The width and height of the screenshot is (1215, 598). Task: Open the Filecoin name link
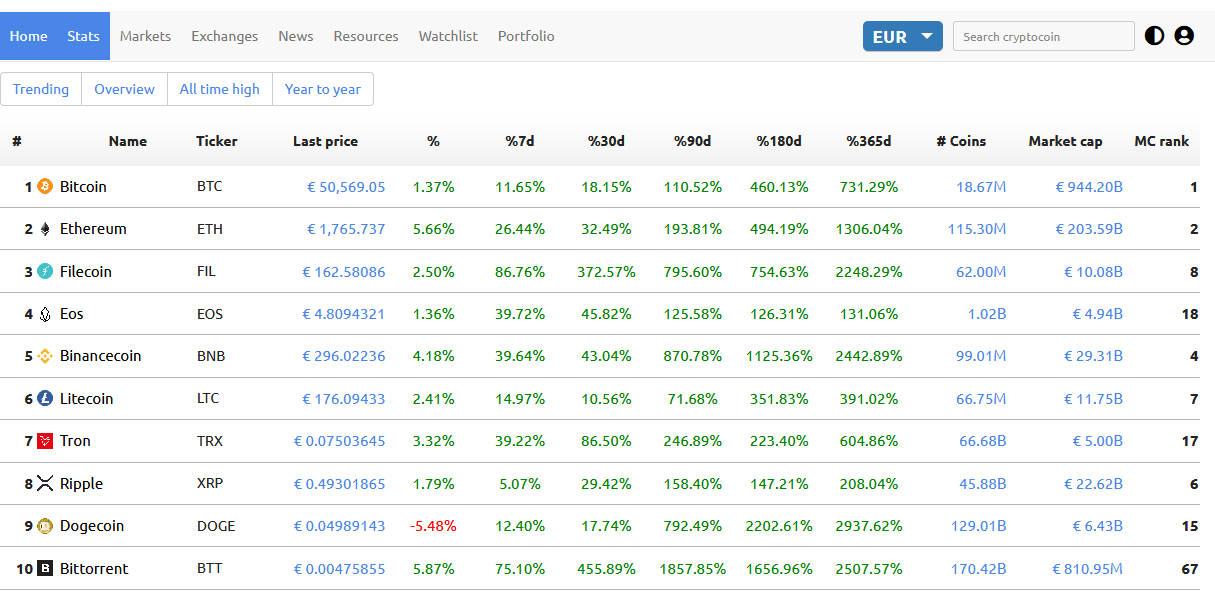[86, 271]
